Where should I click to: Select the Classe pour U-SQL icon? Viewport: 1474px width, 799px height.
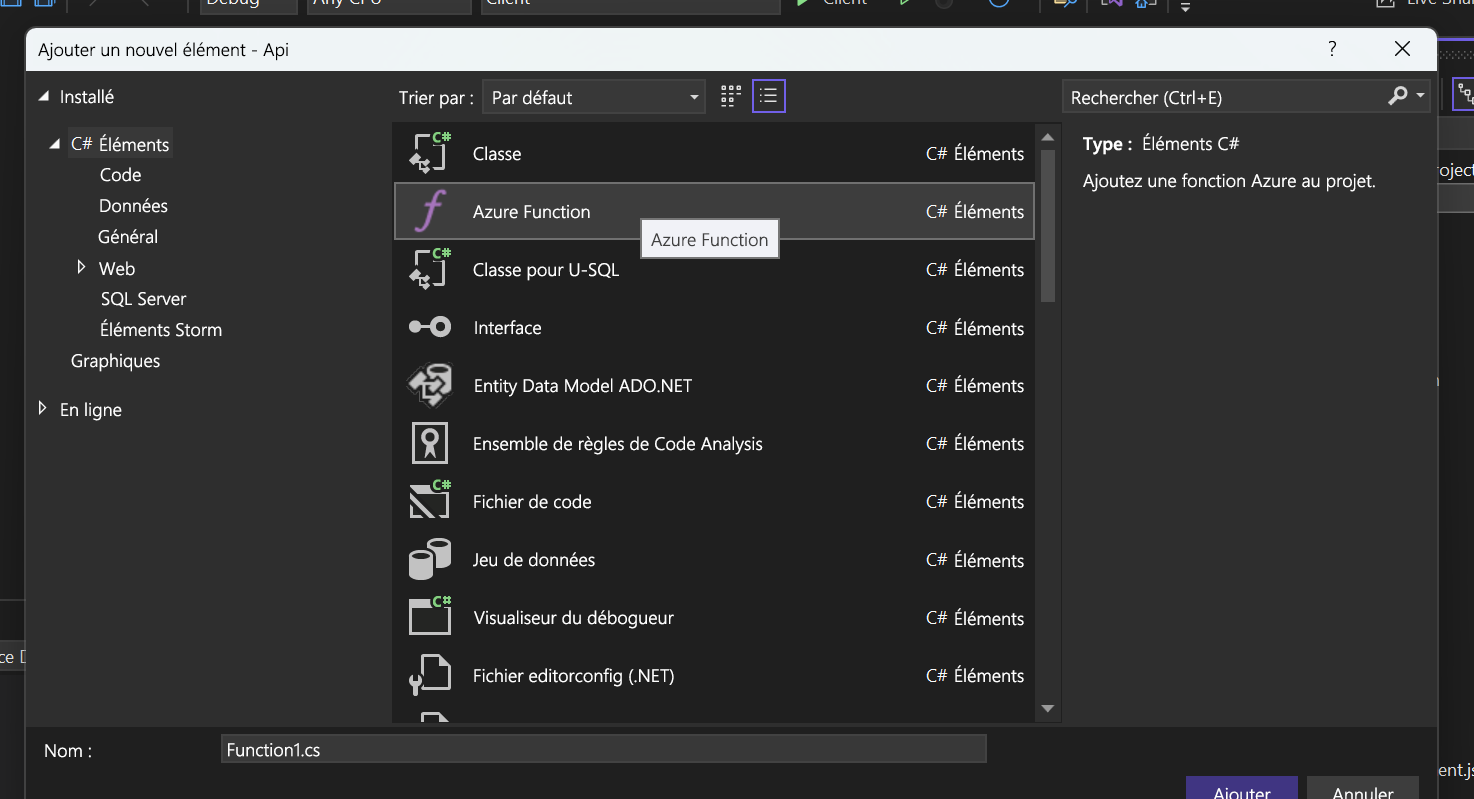point(431,269)
